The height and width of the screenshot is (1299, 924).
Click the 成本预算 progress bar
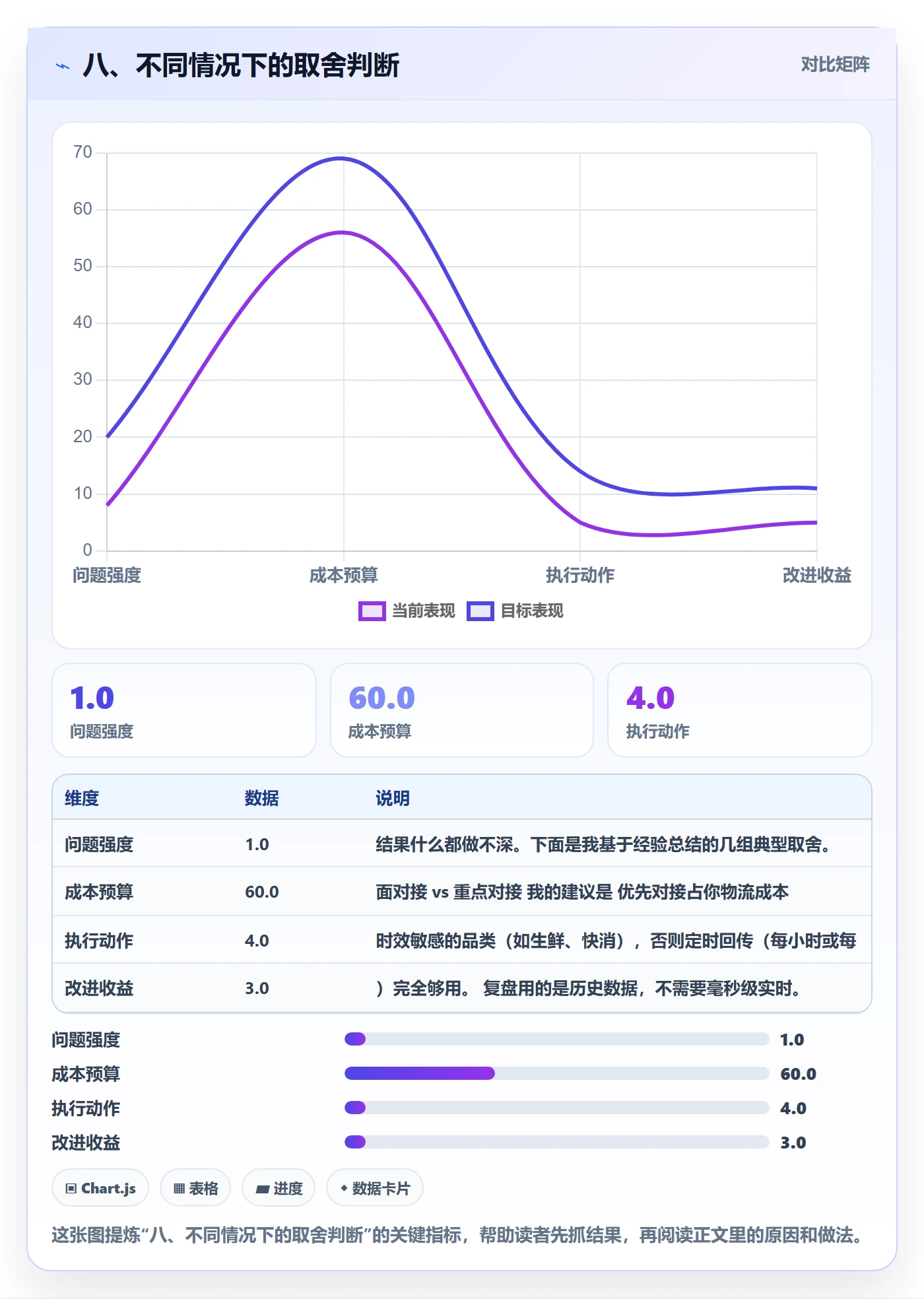pos(556,1073)
